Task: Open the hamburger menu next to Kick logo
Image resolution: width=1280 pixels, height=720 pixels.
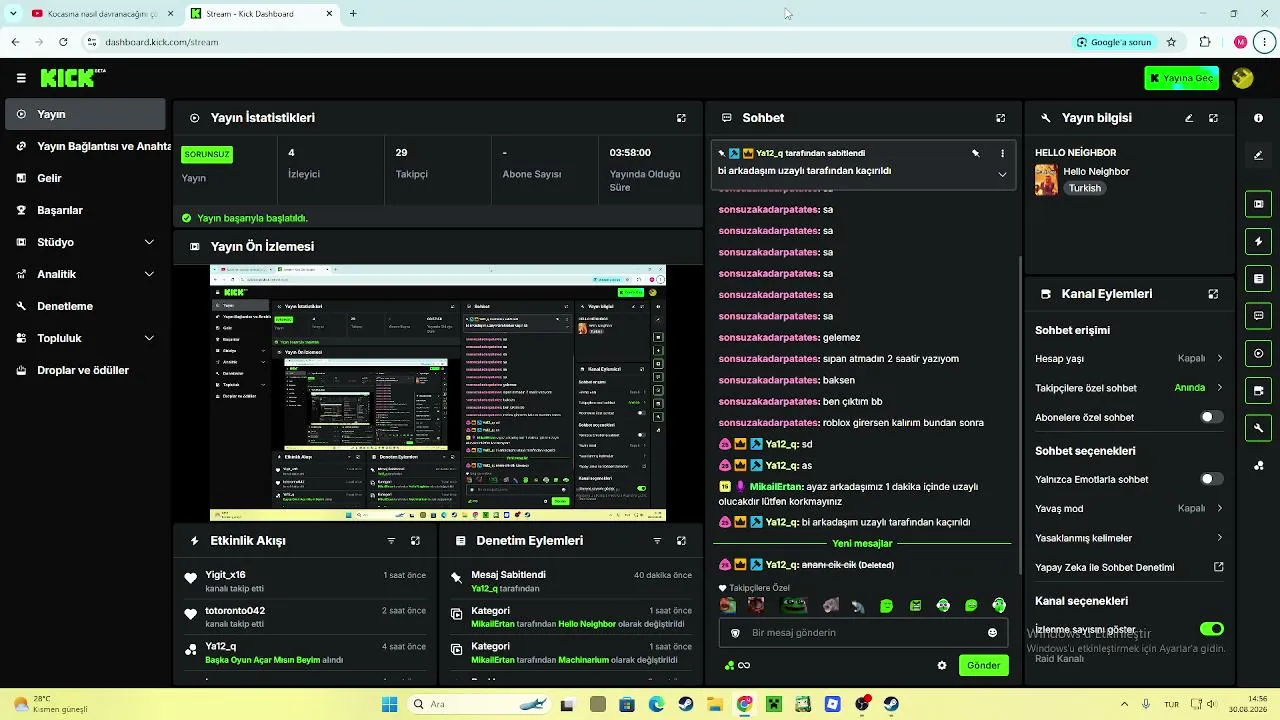Action: 21,78
